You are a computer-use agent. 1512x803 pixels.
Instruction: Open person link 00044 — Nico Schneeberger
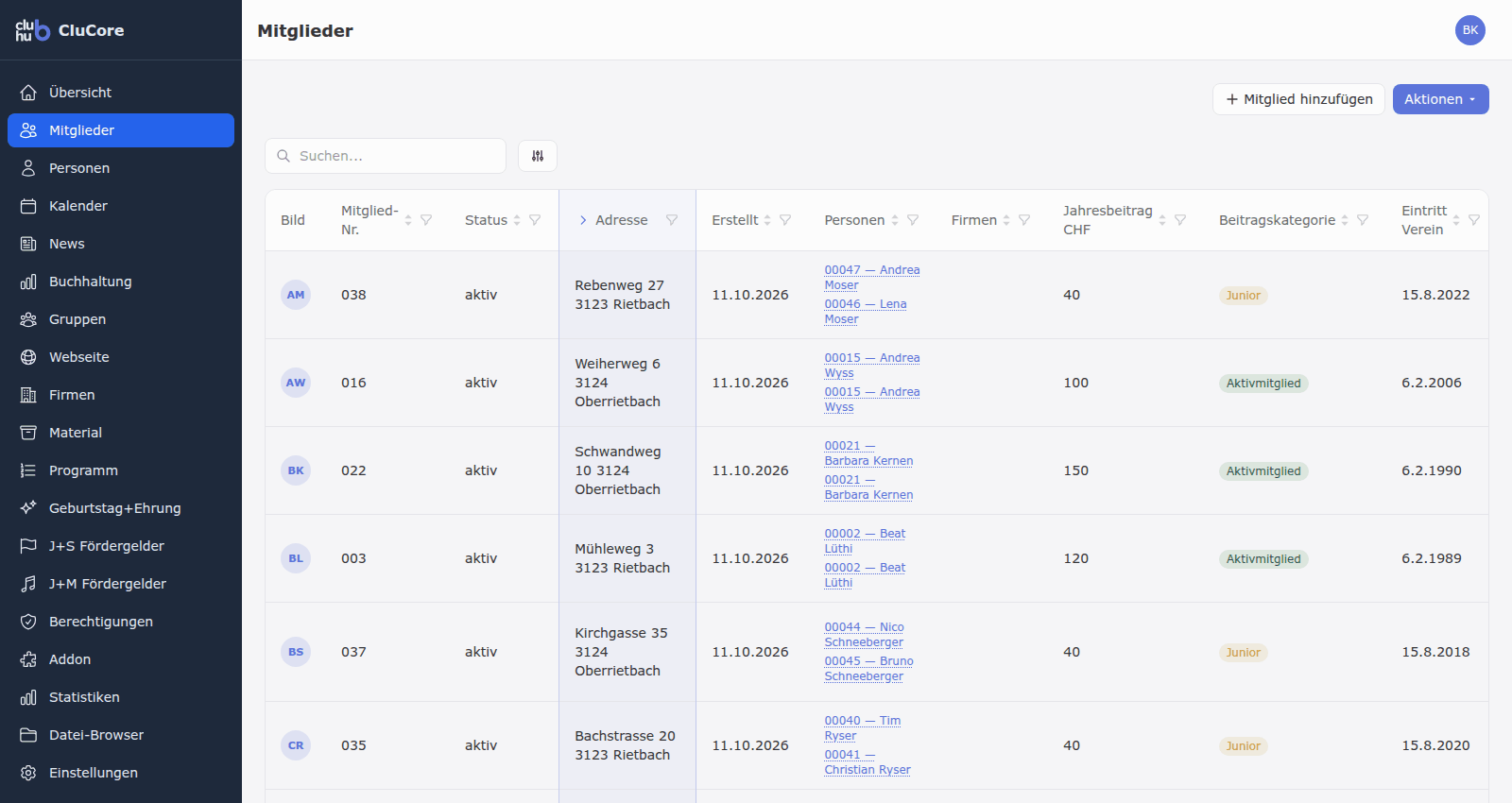(864, 635)
